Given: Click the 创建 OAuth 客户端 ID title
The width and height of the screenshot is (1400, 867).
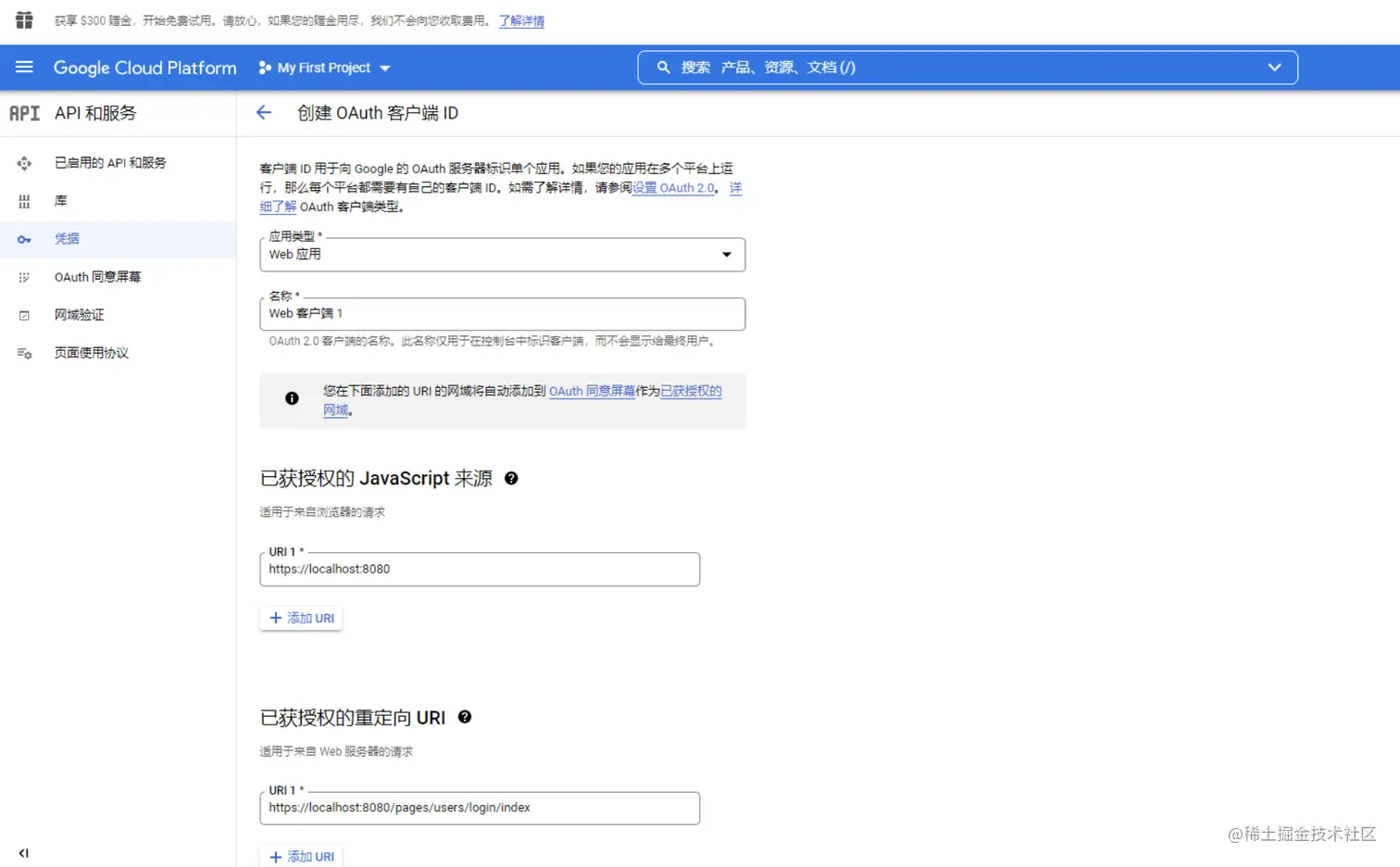Looking at the screenshot, I should tap(378, 113).
